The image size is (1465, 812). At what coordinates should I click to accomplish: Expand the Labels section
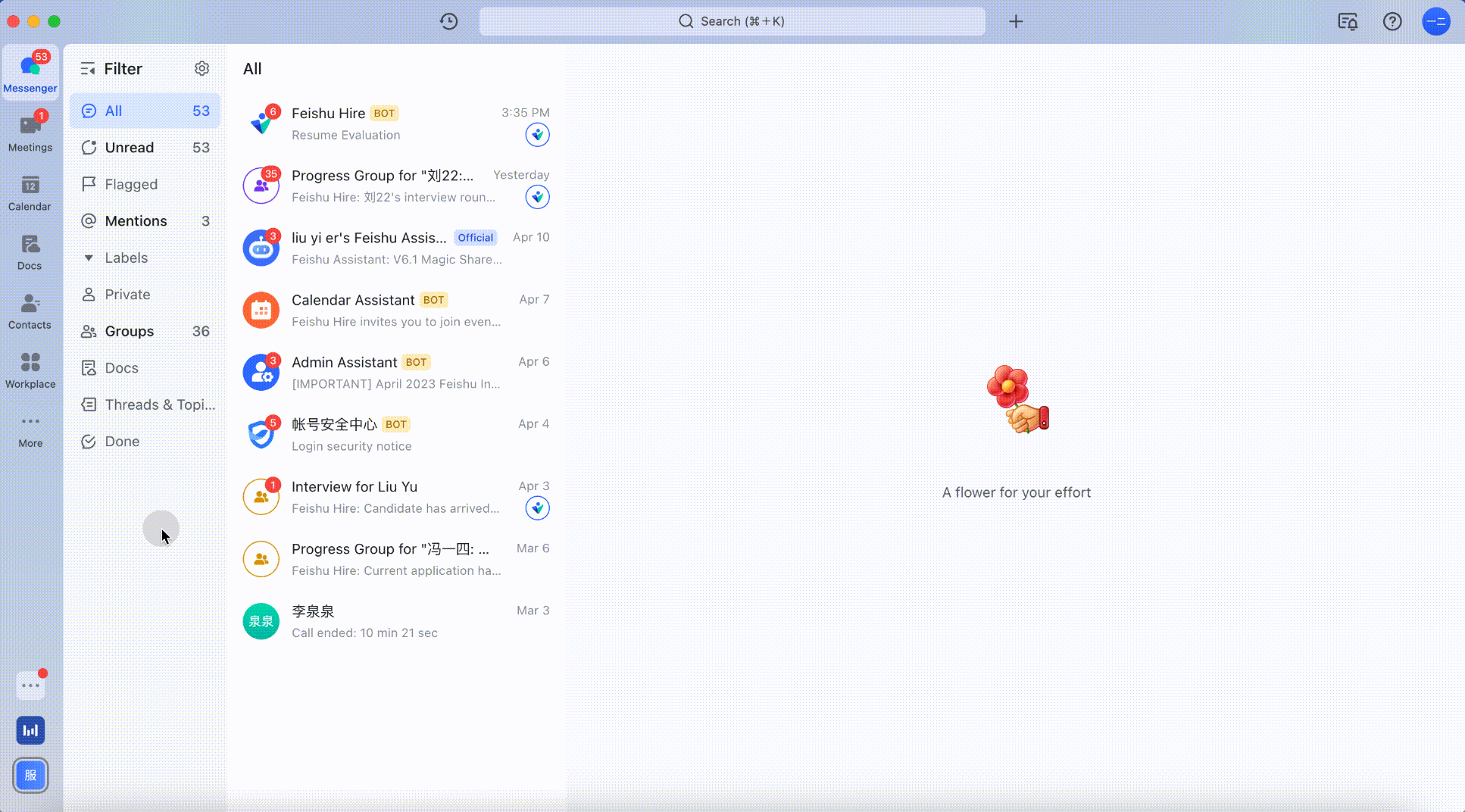[x=89, y=258]
